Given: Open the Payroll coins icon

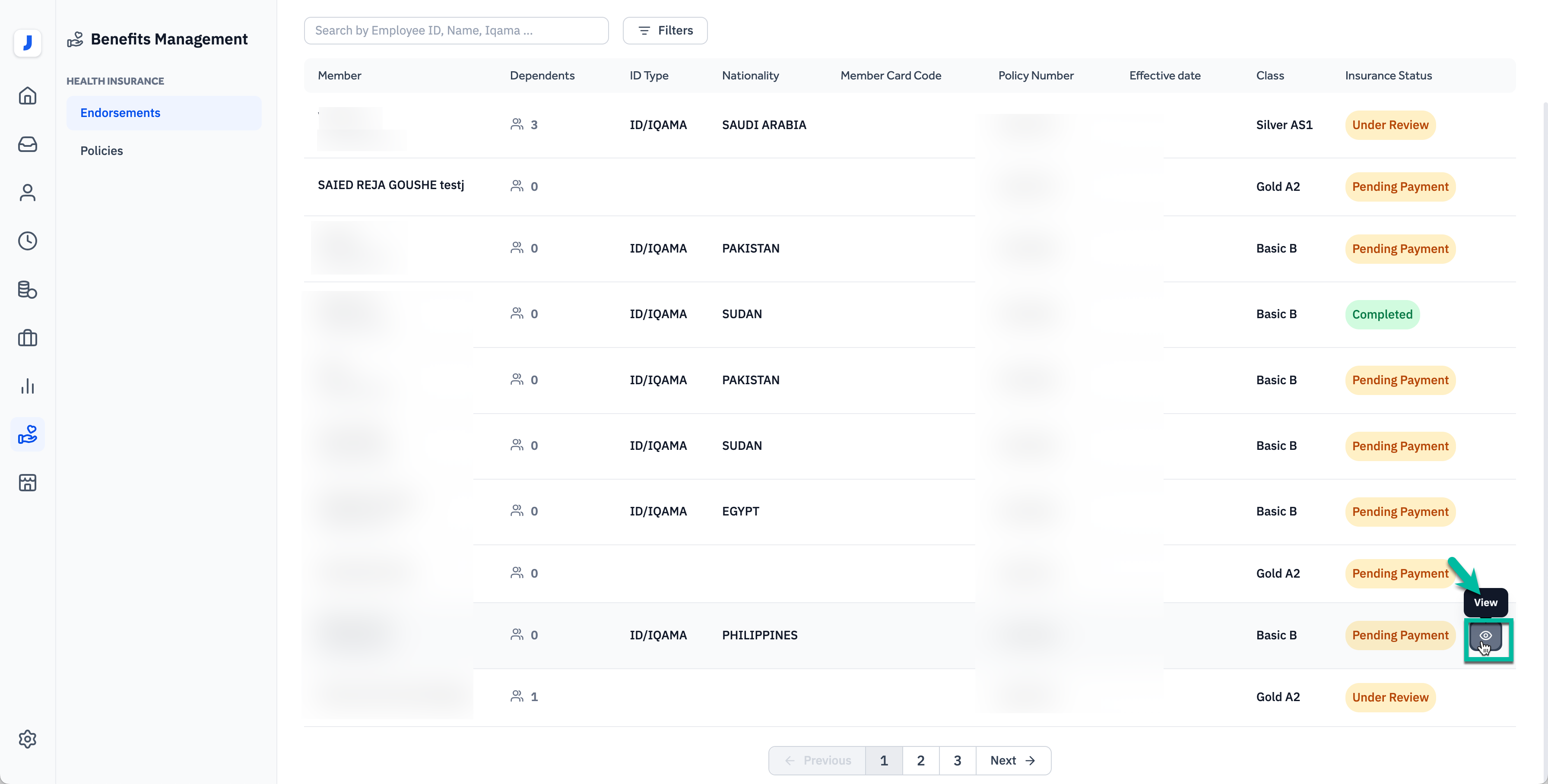Looking at the screenshot, I should point(28,290).
